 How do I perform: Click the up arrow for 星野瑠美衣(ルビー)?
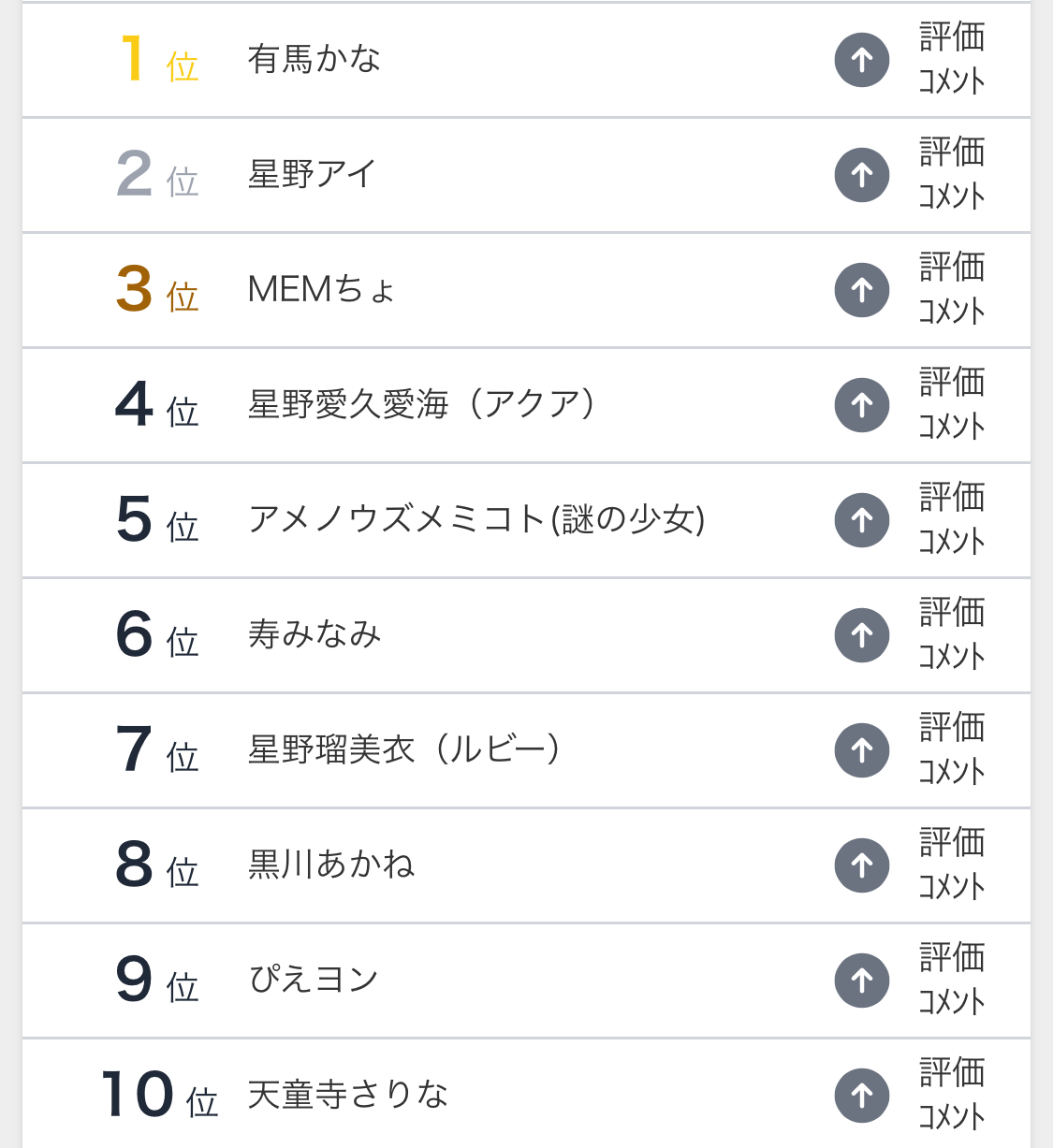861,750
